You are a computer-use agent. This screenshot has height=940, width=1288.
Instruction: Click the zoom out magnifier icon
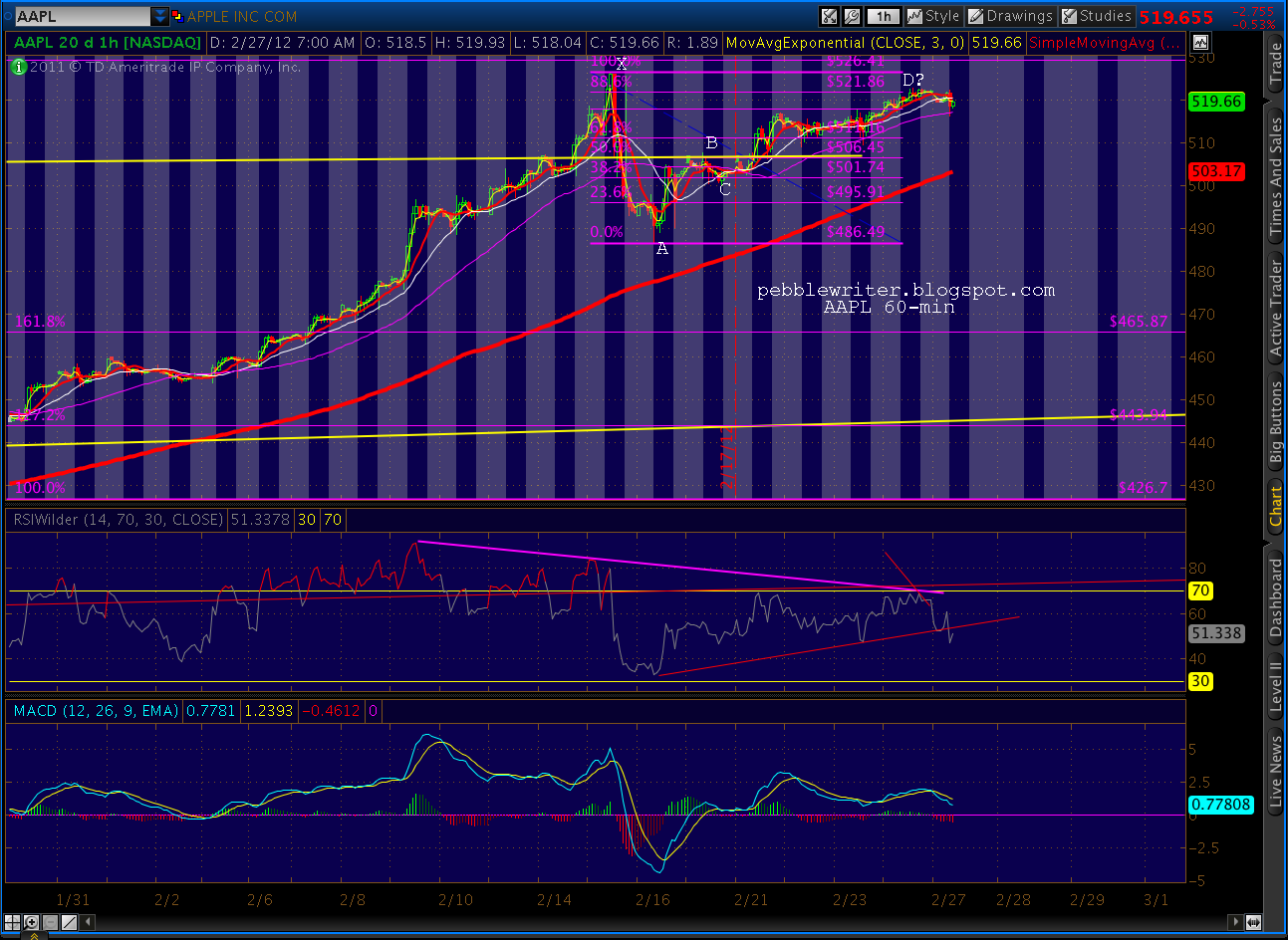pyautogui.click(x=50, y=922)
